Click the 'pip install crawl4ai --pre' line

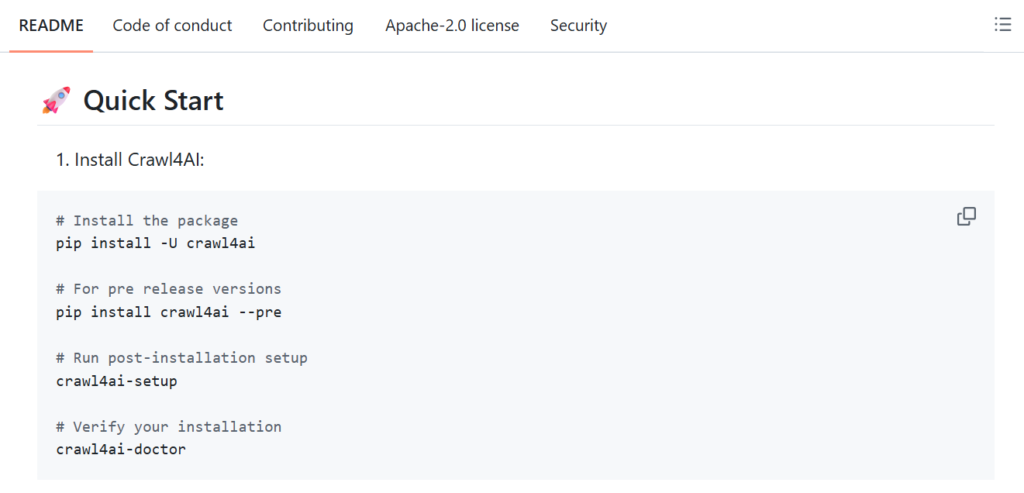click(168, 312)
